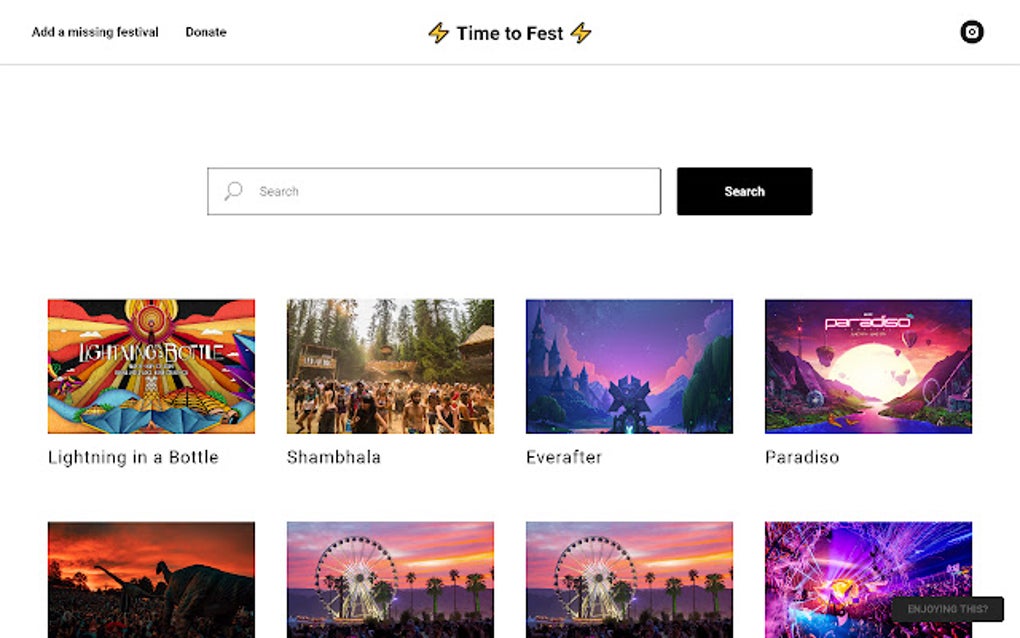The width and height of the screenshot is (1020, 638).
Task: Click the magnifying glass search icon
Action: click(233, 191)
